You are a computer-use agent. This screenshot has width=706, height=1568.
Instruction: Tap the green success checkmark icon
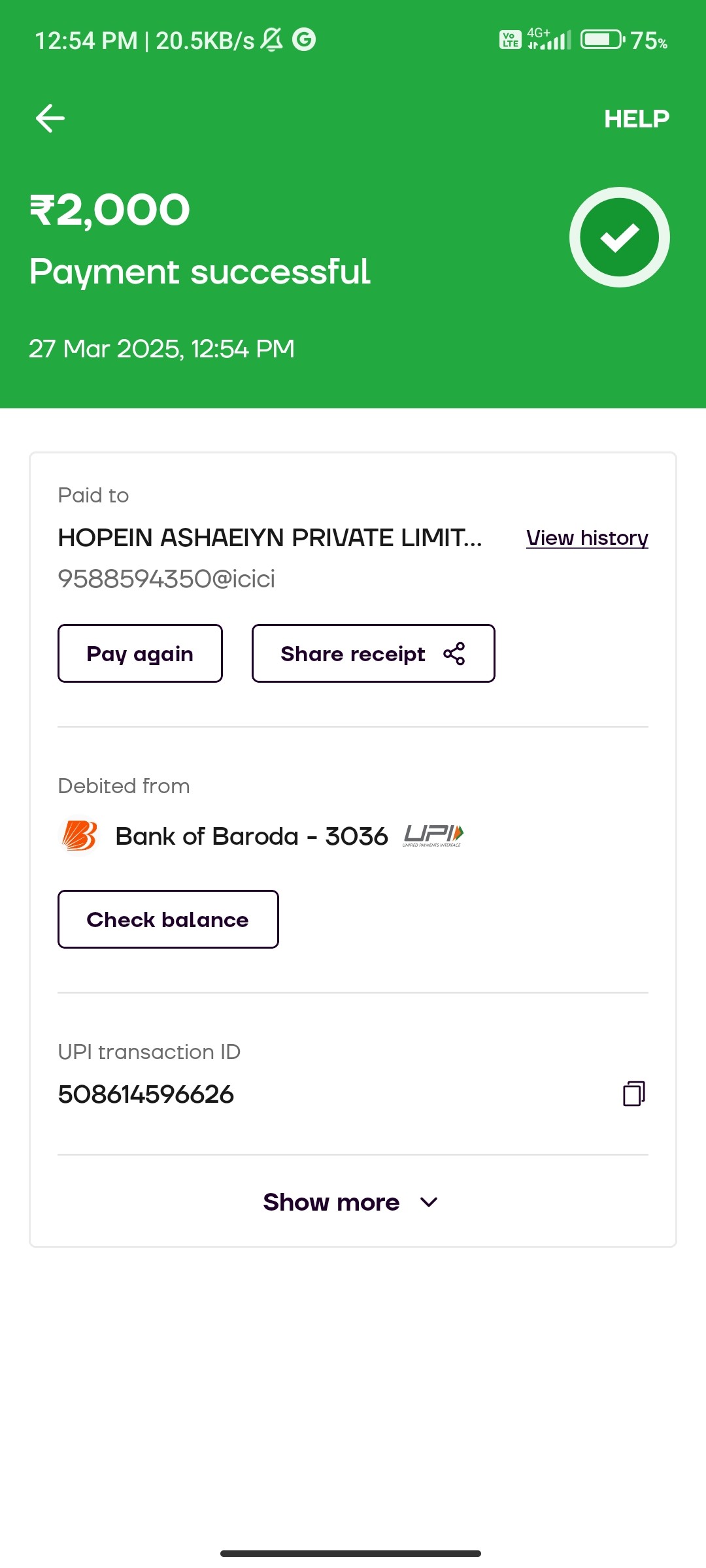[x=620, y=237]
